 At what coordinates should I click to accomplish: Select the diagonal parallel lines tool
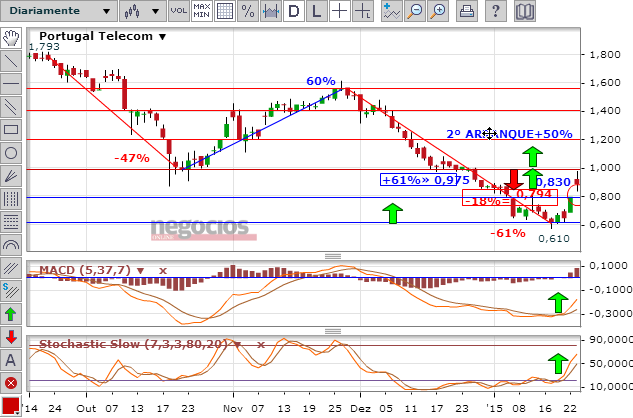(11, 268)
